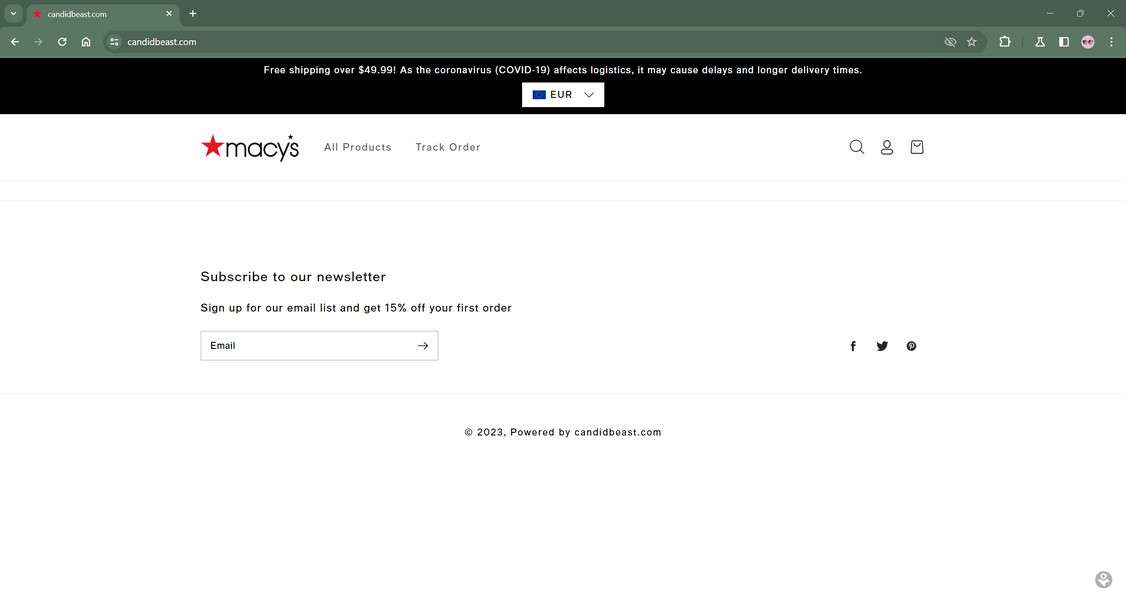Open the Pinterest icon in footer
This screenshot has width=1126, height=602.
(x=911, y=345)
